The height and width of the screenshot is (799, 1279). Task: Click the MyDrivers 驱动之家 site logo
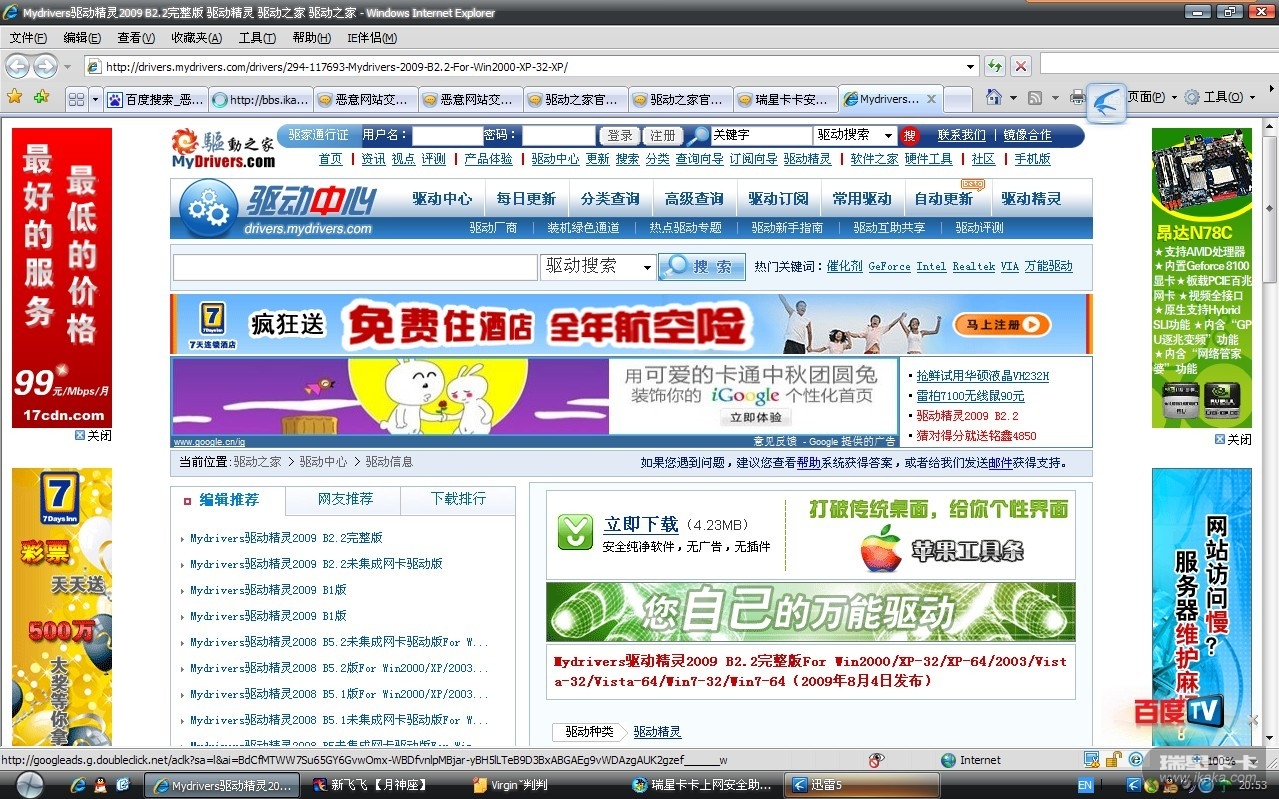[x=222, y=148]
